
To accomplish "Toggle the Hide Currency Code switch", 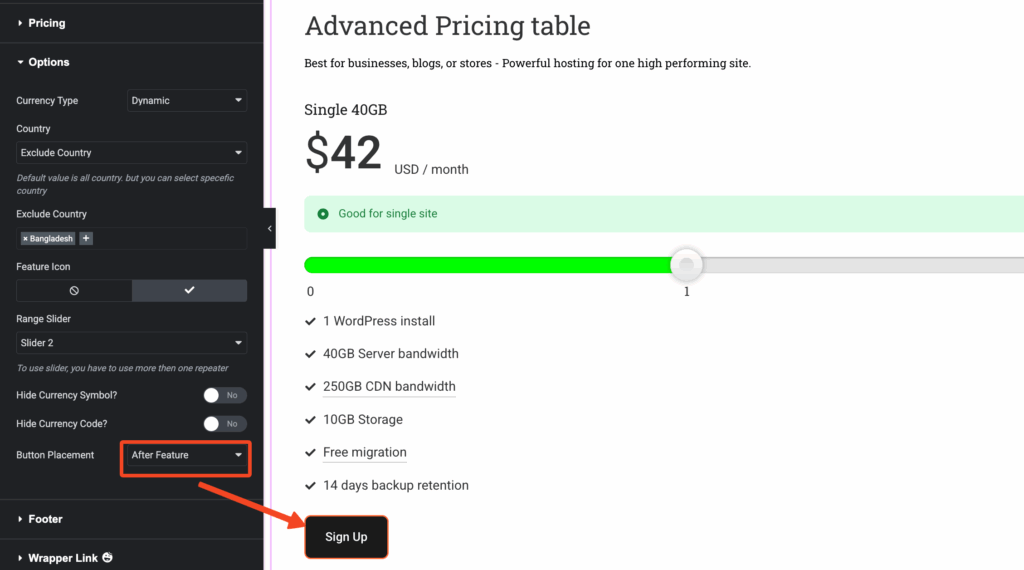I will point(225,424).
